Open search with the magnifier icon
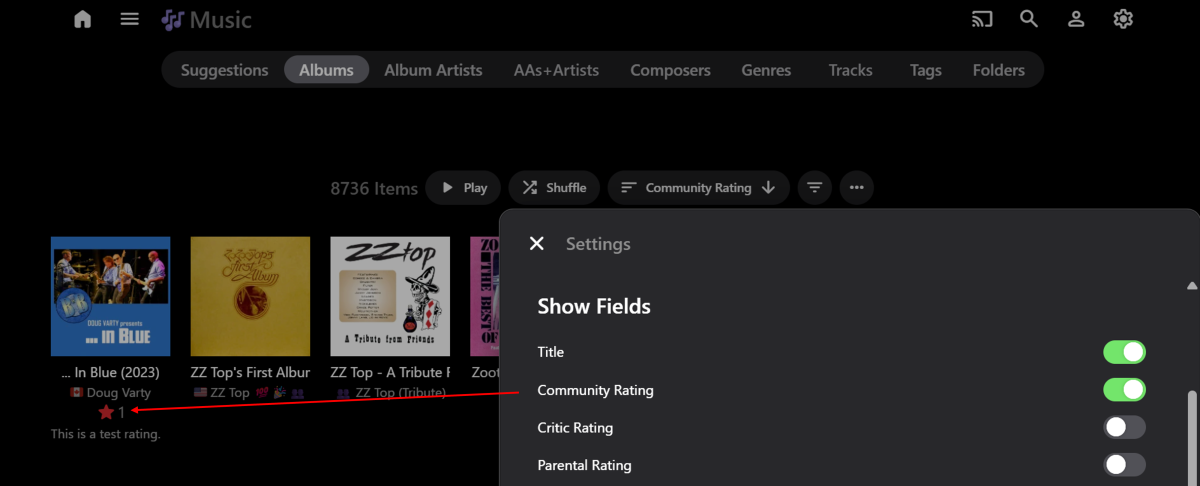 pos(1029,19)
